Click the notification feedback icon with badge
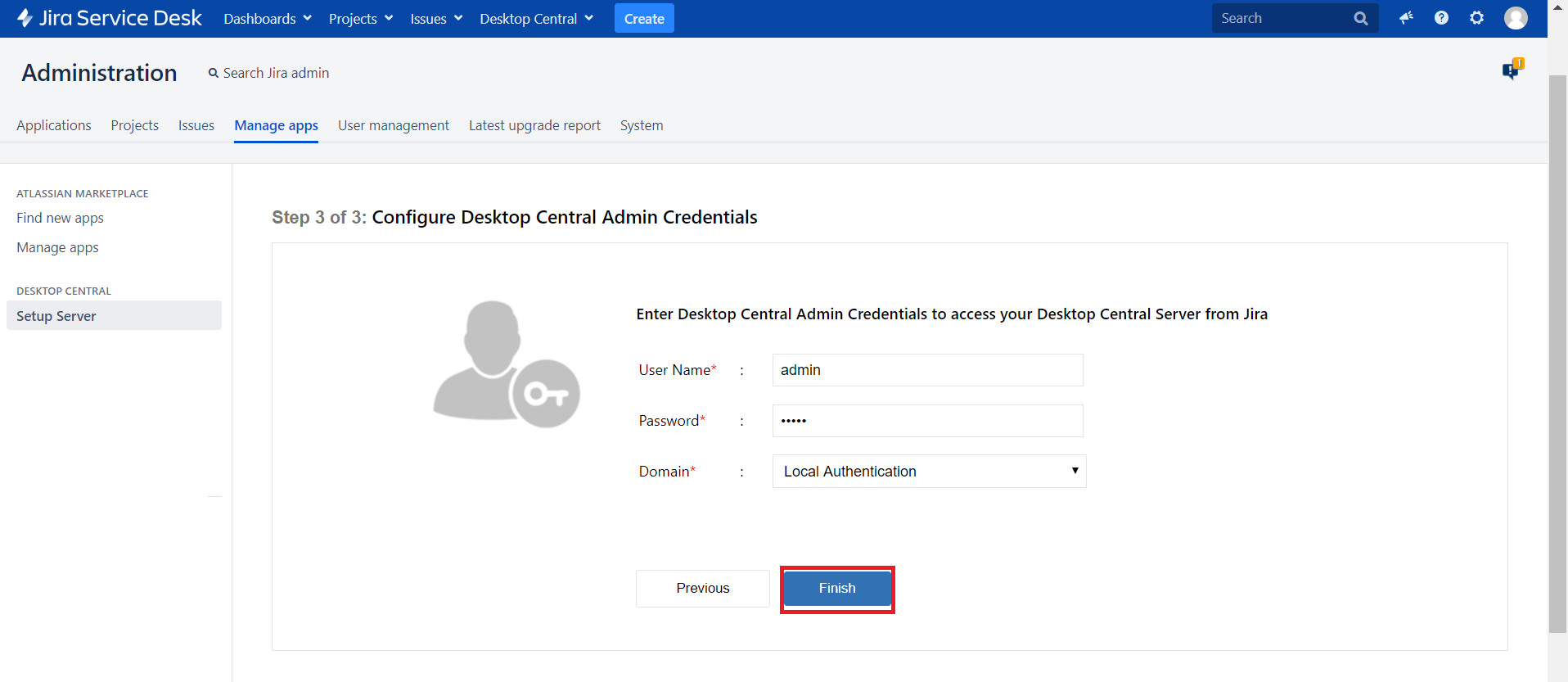Image resolution: width=1568 pixels, height=682 pixels. tap(1512, 70)
